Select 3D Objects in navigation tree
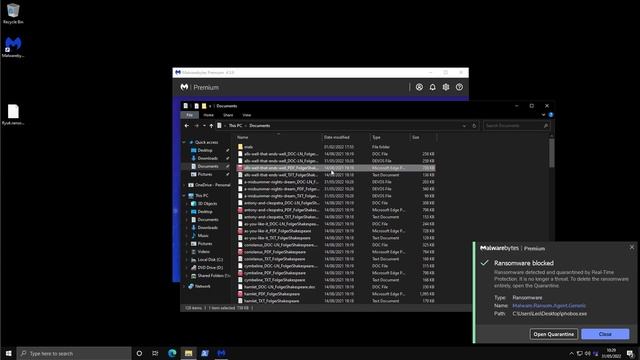The image size is (640, 360). pos(207,204)
